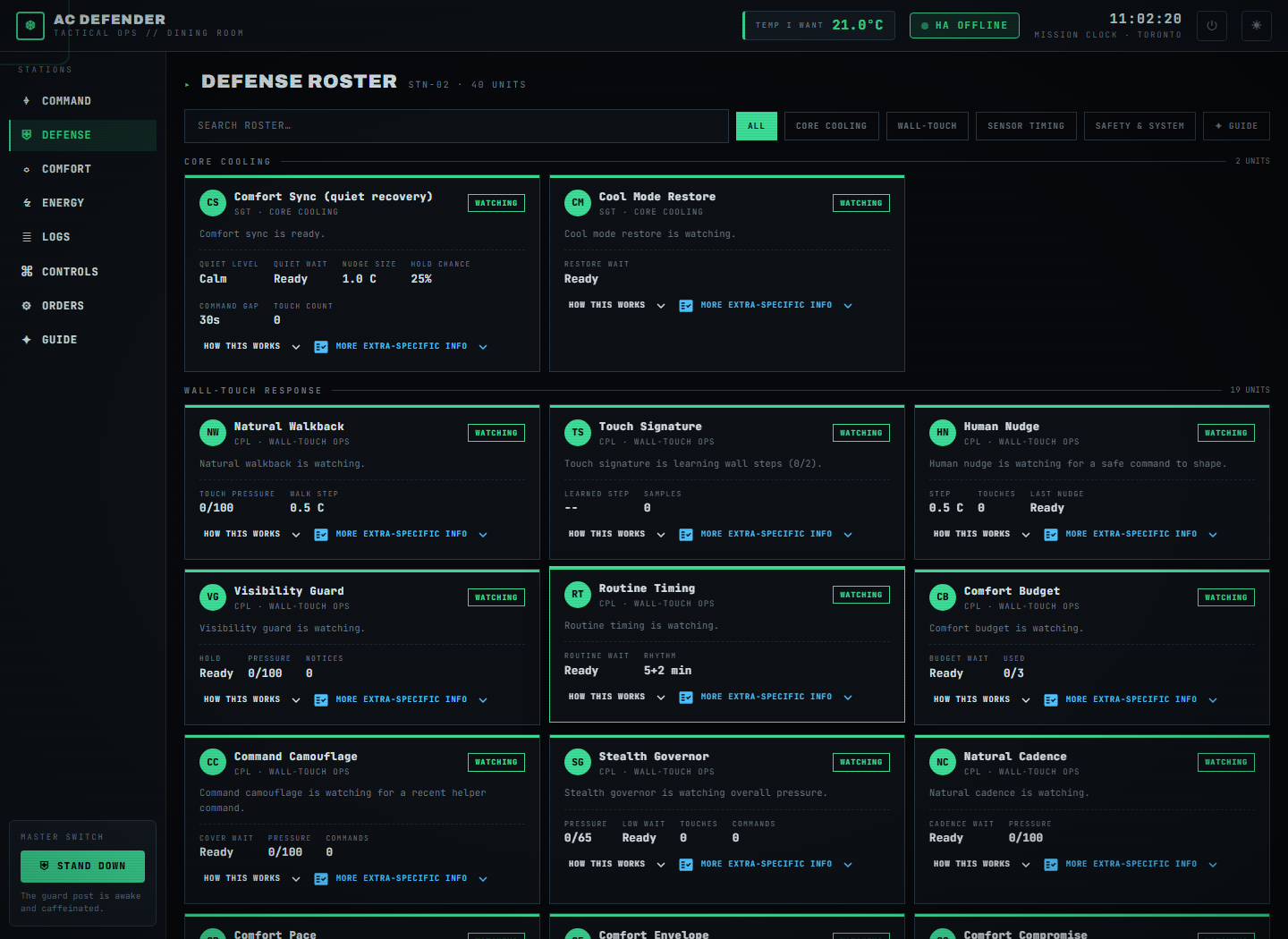Click the Logs list icon
Screen dimensions: 1288x939
click(x=27, y=237)
